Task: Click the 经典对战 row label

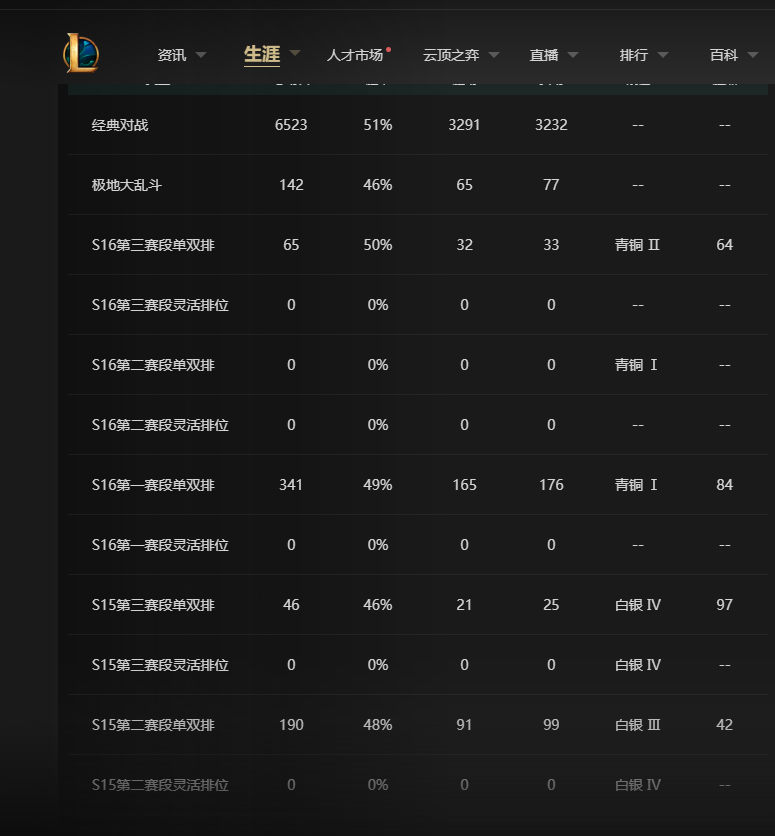Action: 120,125
